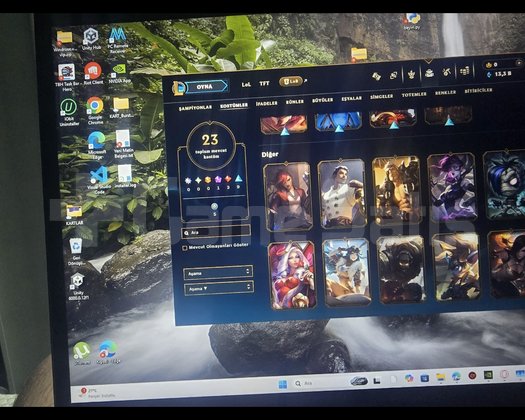
Task: Open the profile crest icon in client header
Action: point(411,74)
